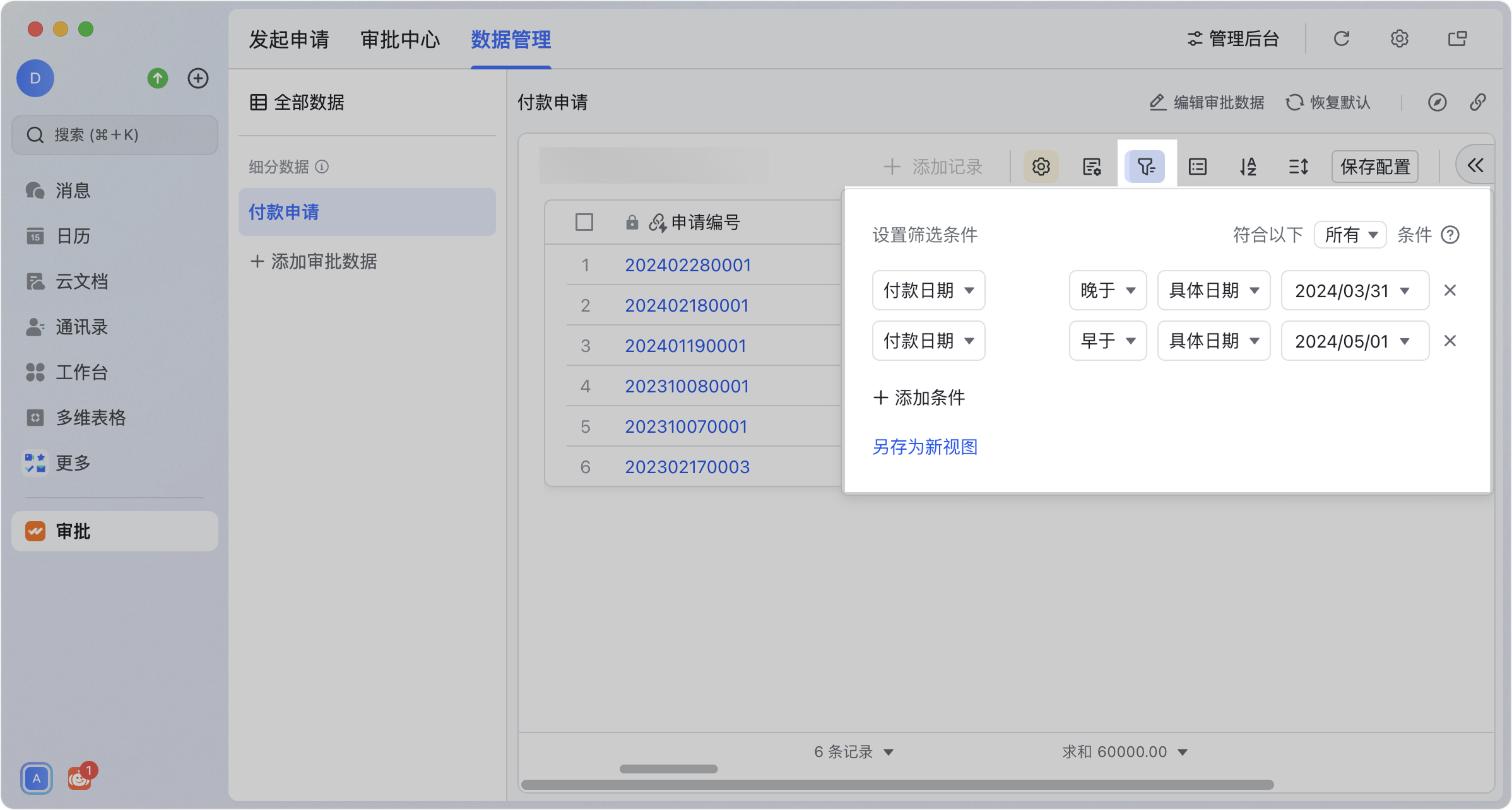Click the info icon beside 细分数据

pos(322,167)
